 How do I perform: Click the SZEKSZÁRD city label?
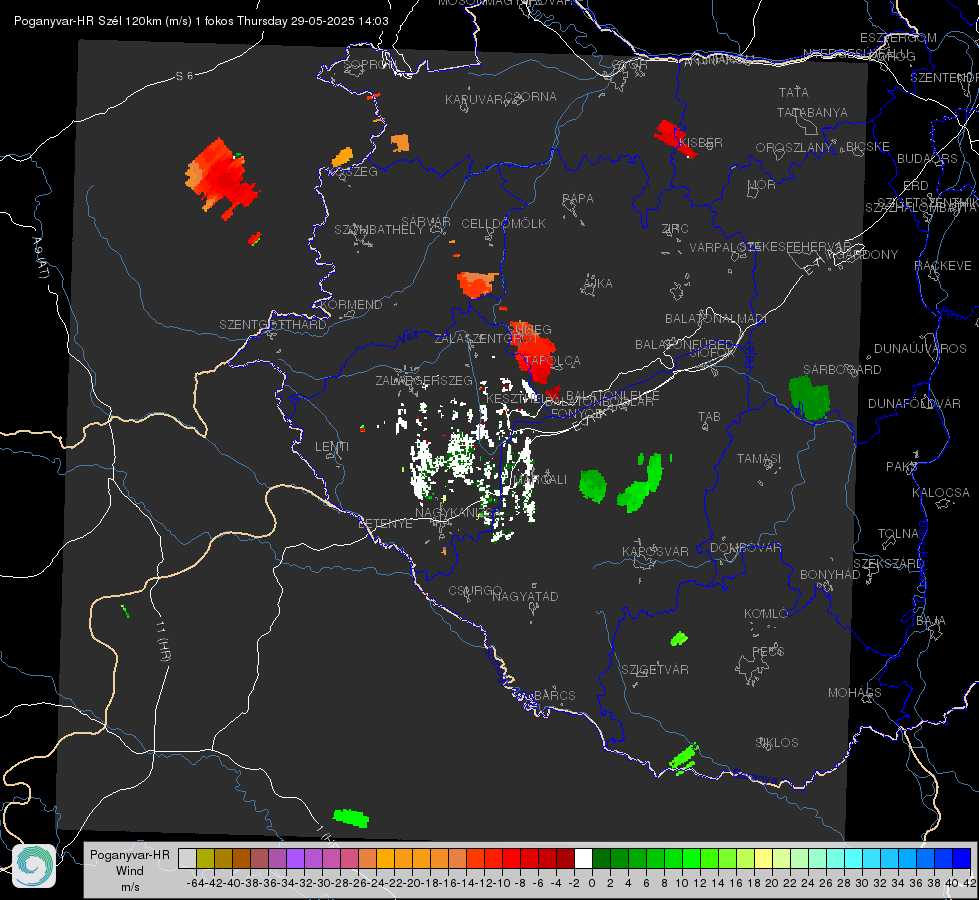tap(888, 564)
